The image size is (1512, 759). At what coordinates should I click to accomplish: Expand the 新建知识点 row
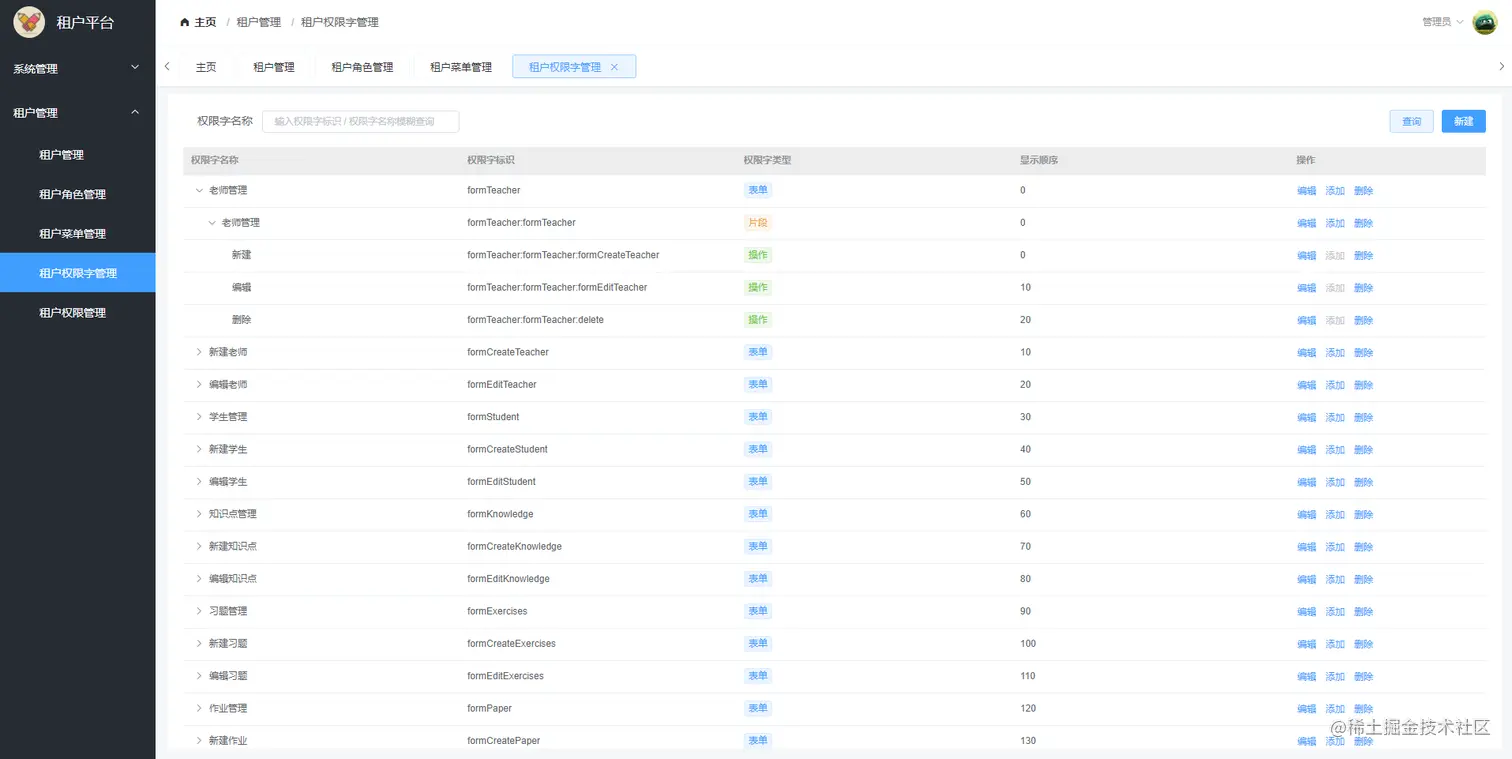coord(199,546)
